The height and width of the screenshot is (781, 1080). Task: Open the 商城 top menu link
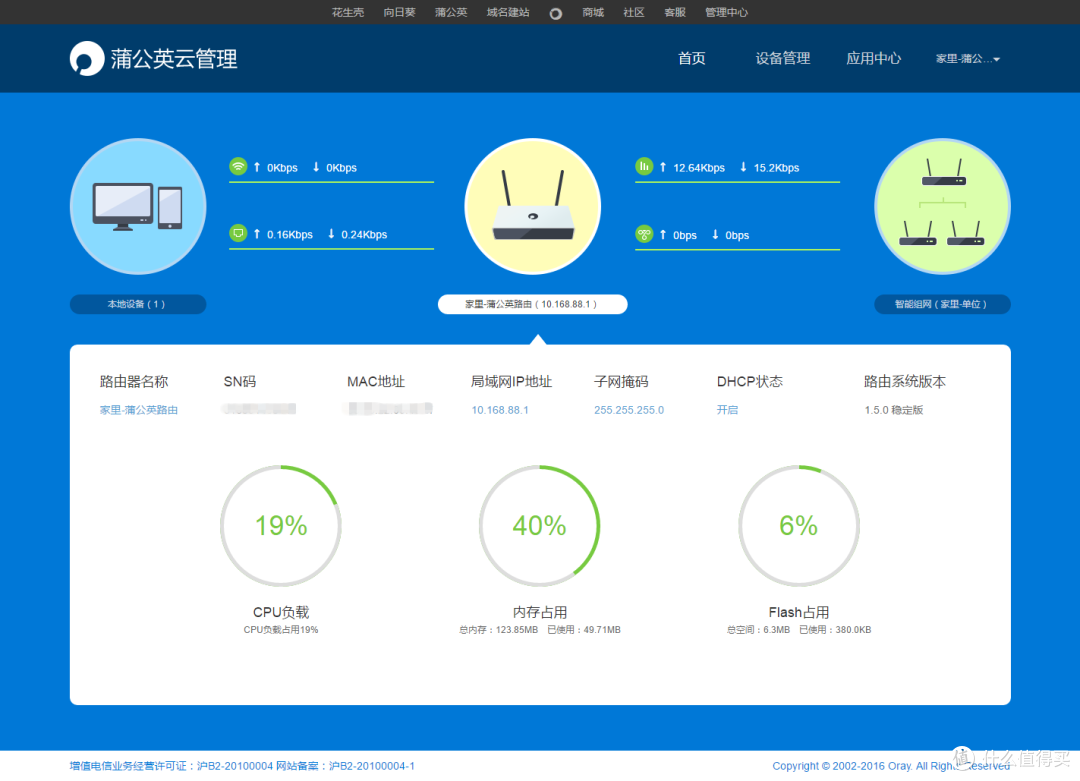593,12
